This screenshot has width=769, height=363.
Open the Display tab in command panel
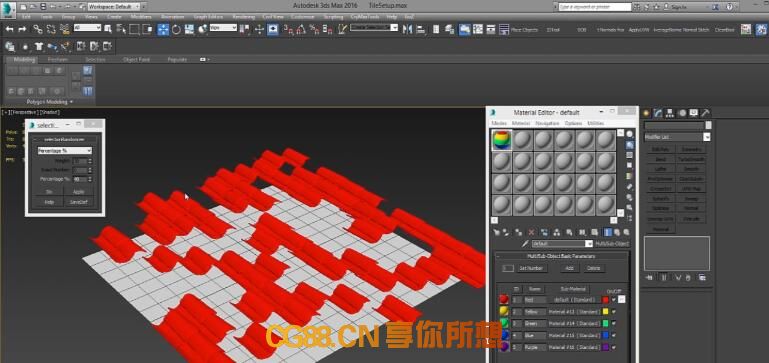[x=693, y=113]
